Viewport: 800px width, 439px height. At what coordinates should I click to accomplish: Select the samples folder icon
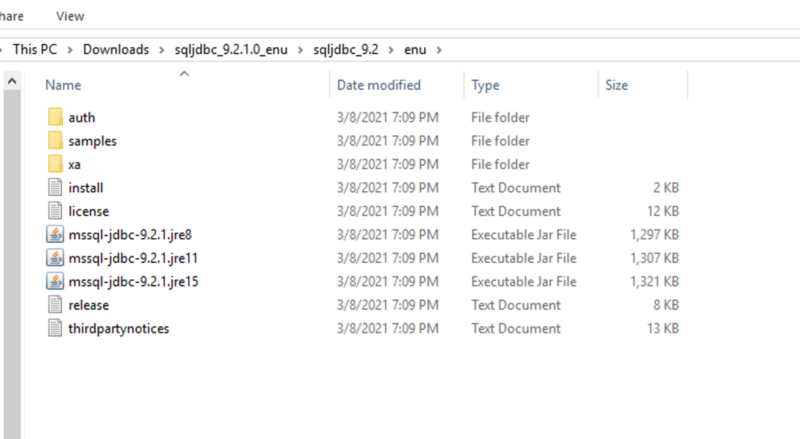[x=55, y=141]
